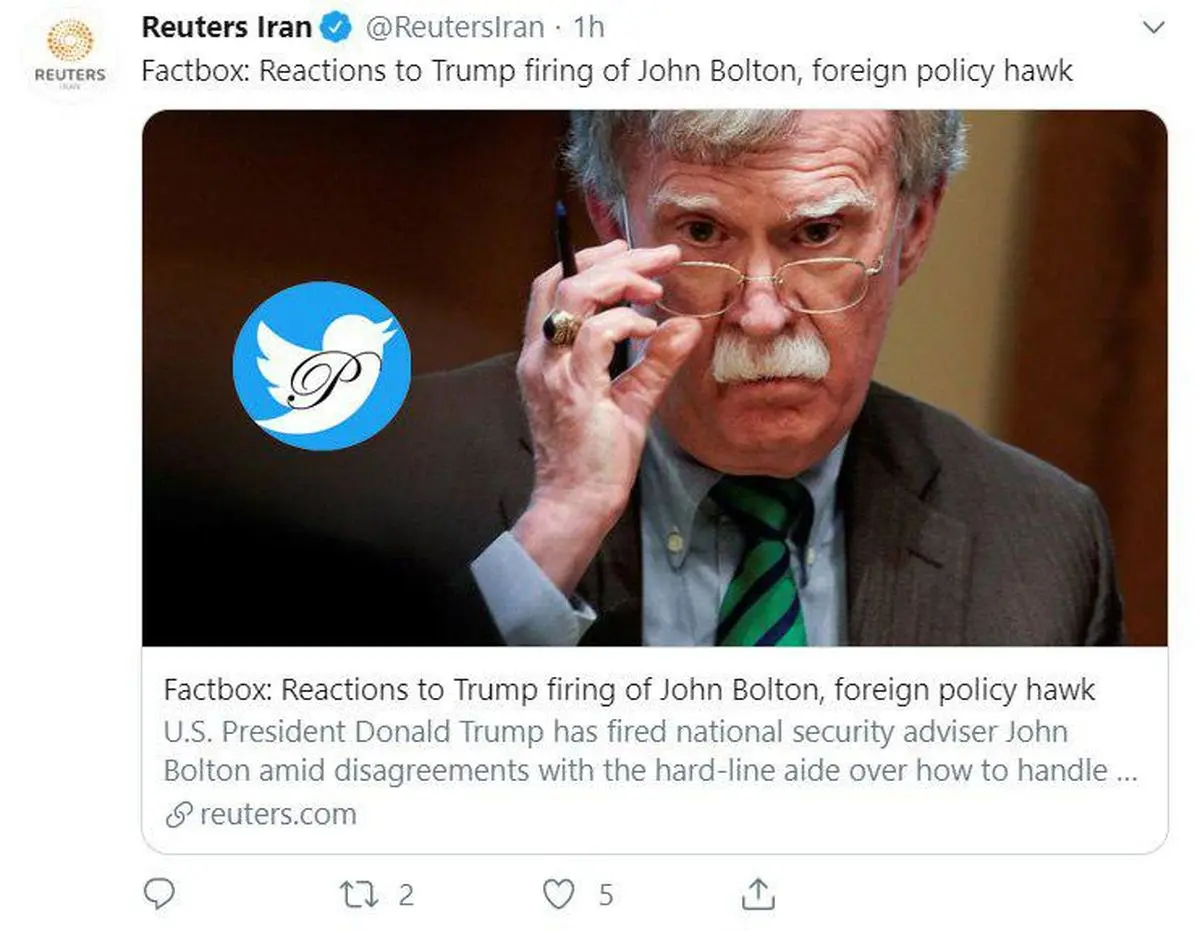Click the green striped tie in the photo

point(762,560)
